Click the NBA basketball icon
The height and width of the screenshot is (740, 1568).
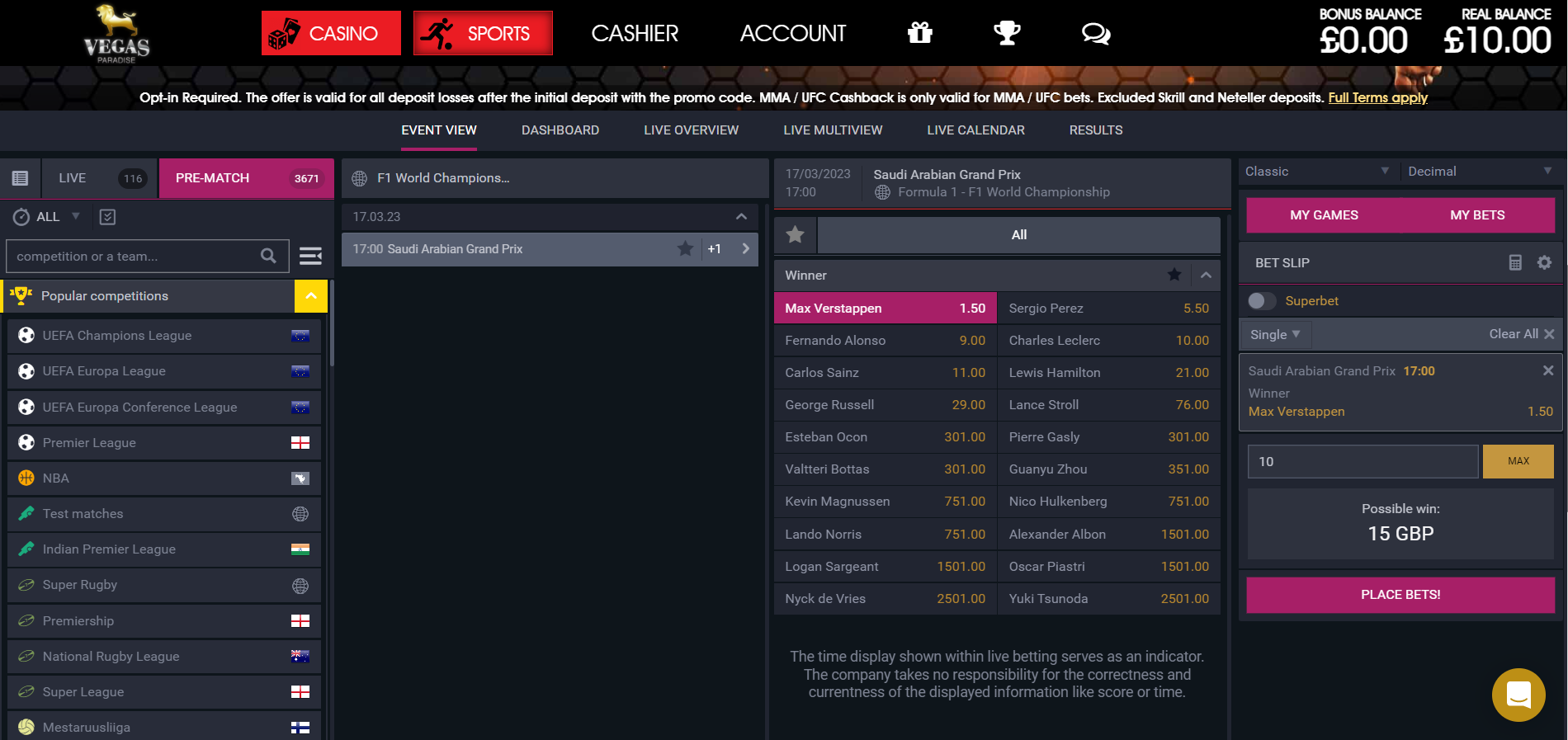point(26,478)
